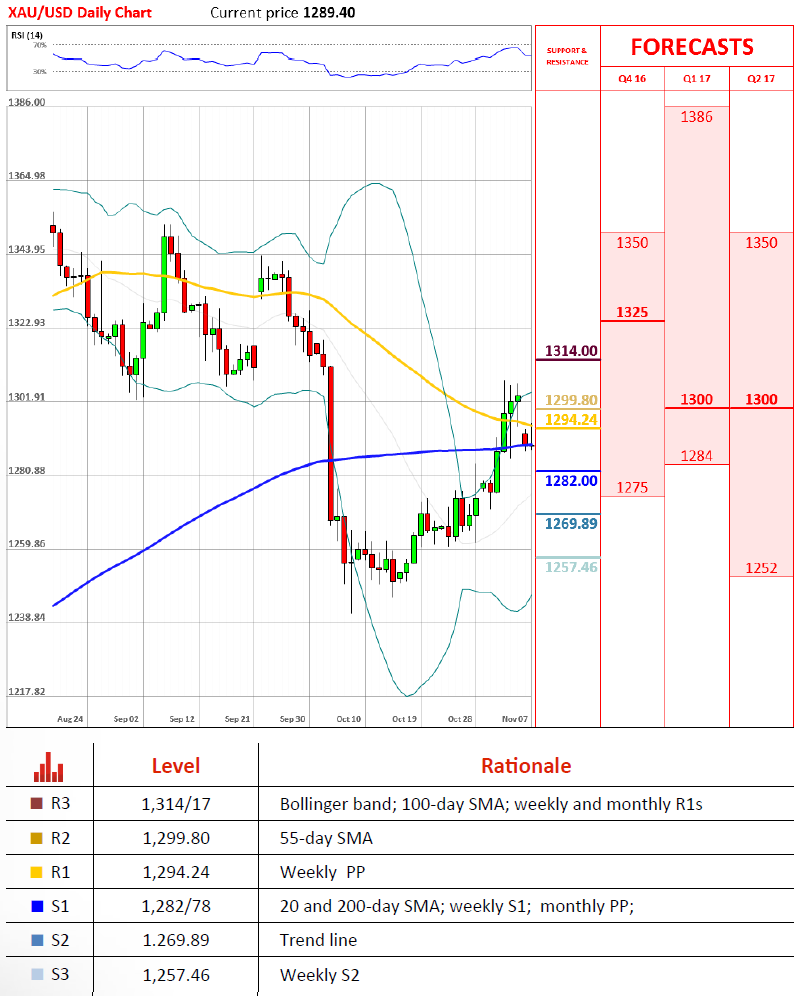Click the S3 light-blue color swatch

[37, 974]
